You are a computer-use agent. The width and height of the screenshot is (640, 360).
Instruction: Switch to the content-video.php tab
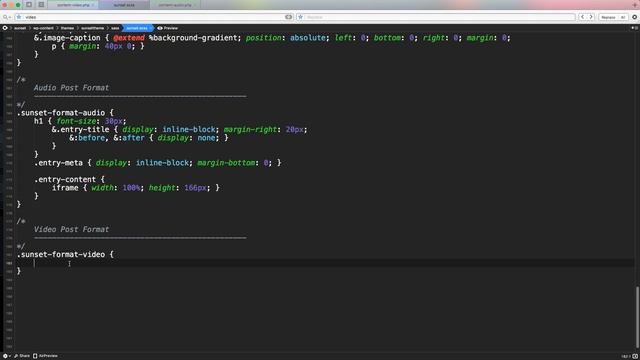(73, 5)
